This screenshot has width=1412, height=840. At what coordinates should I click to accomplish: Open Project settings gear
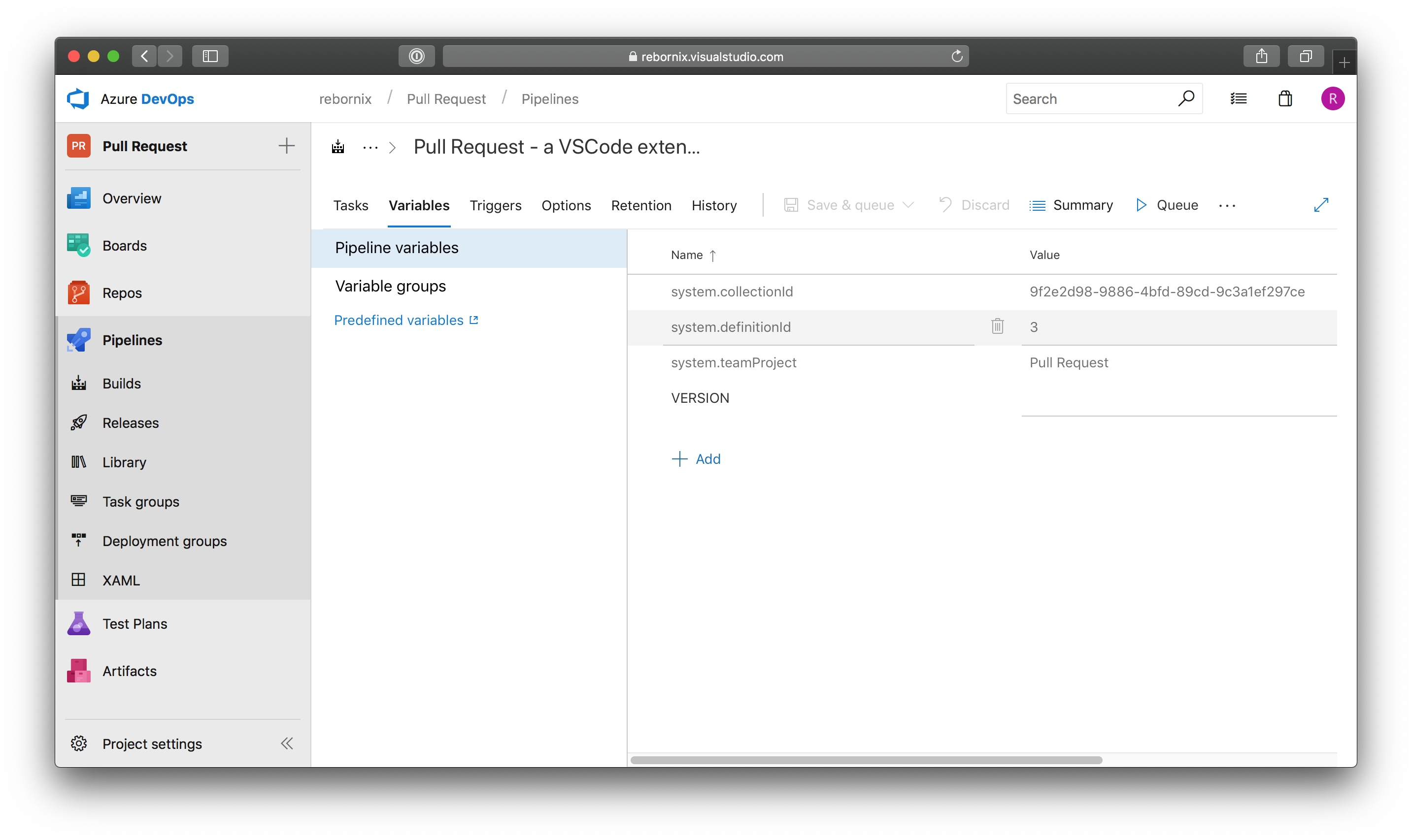click(x=78, y=743)
